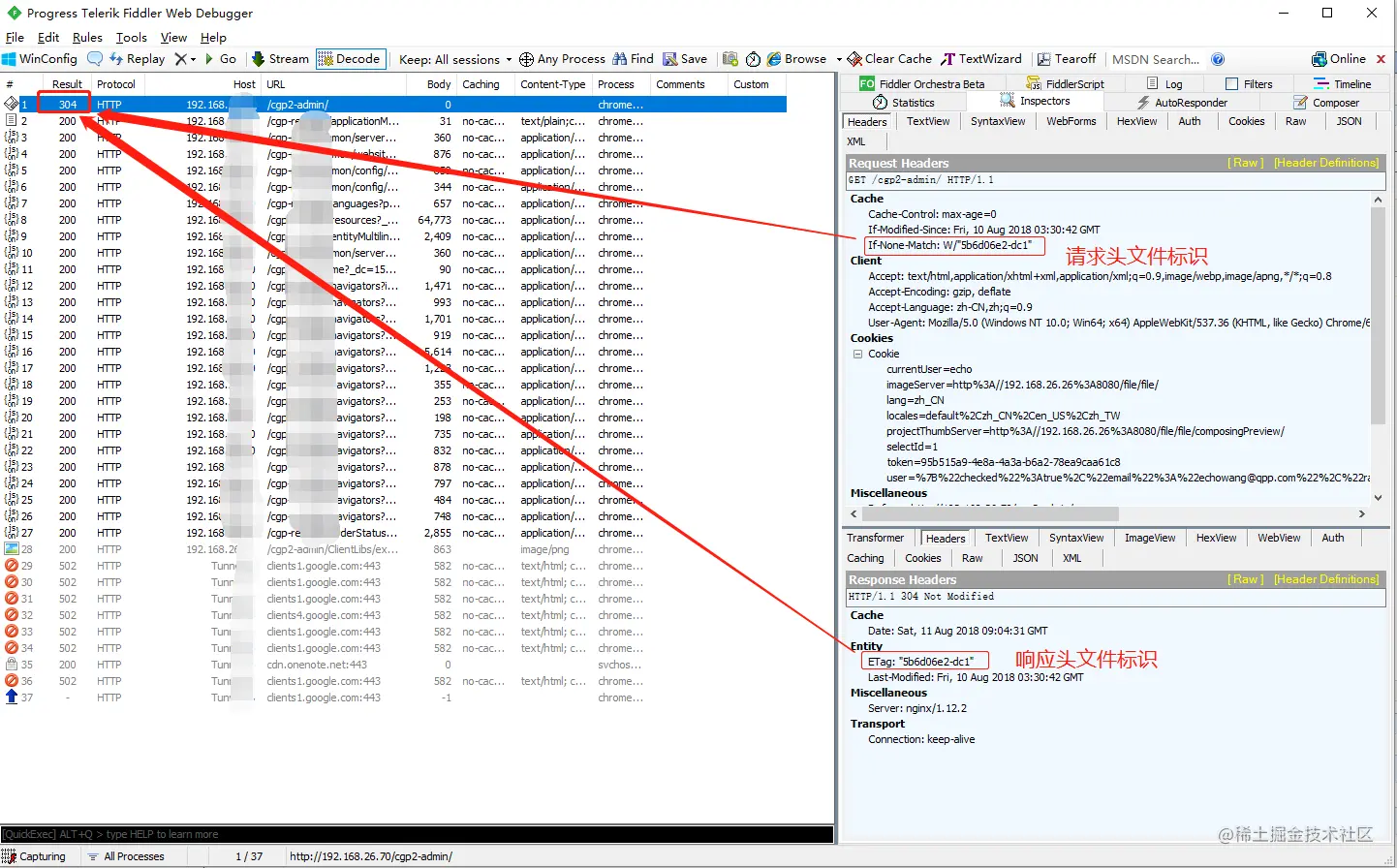Viewport: 1397px width, 868px height.
Task: Click the Clear Cache button
Action: tap(889, 59)
